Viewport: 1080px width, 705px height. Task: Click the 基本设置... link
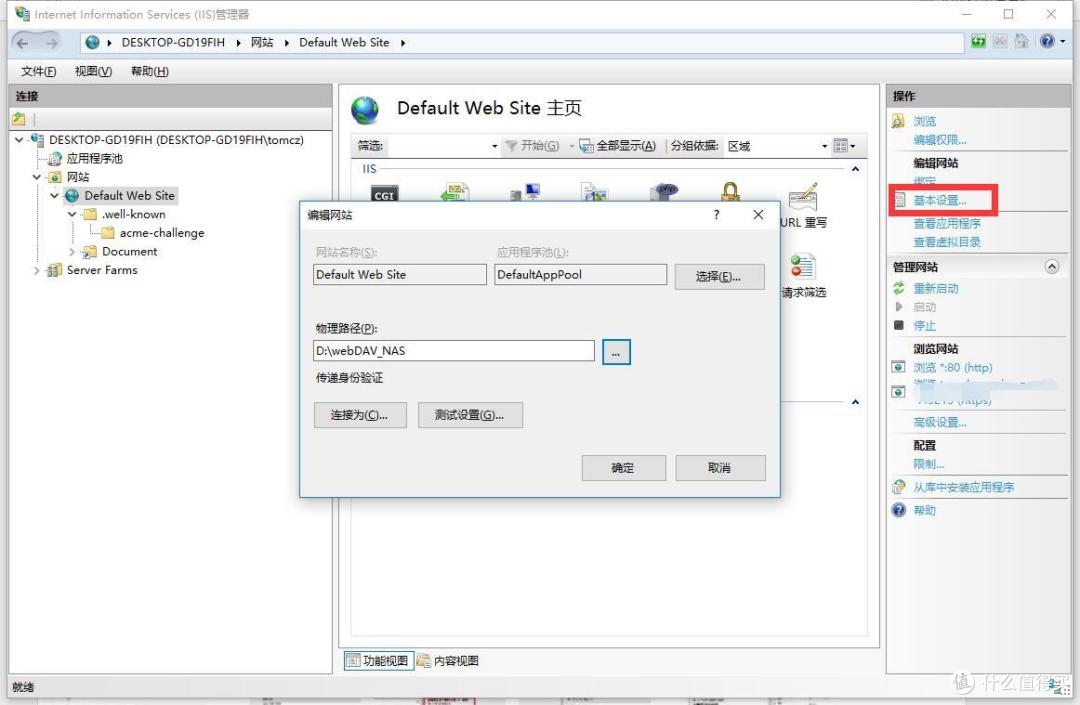pyautogui.click(x=940, y=201)
